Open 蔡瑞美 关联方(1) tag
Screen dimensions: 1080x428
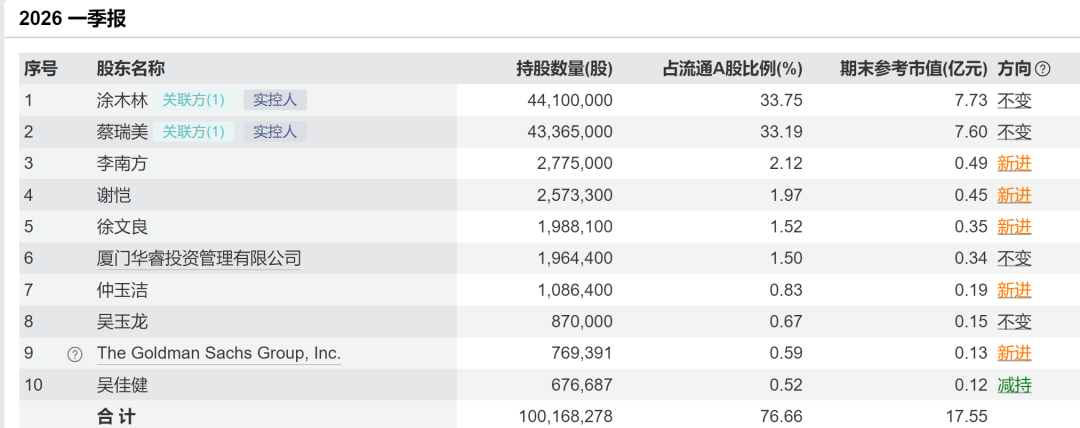[194, 132]
